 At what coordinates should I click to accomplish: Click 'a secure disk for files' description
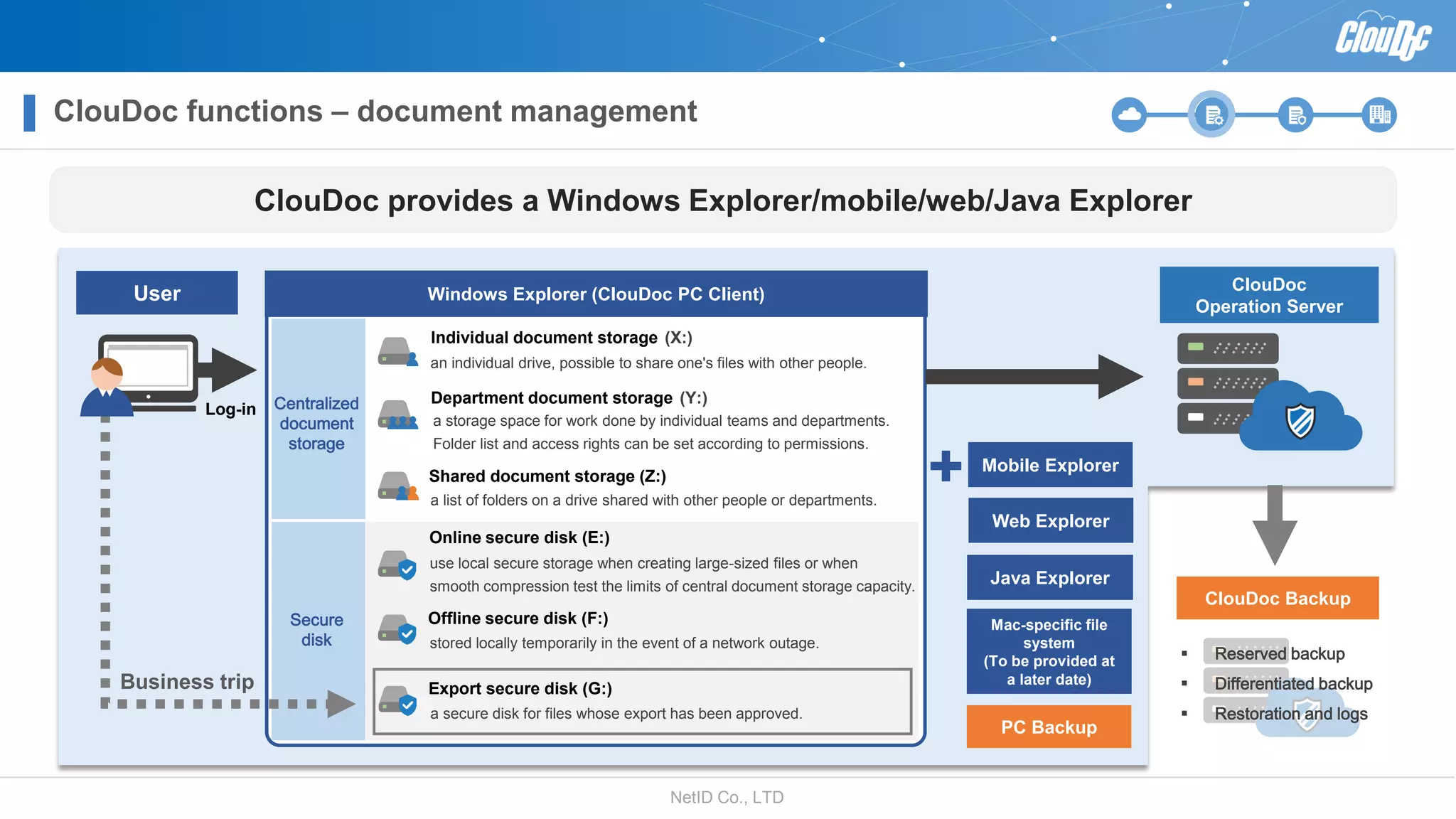coord(616,713)
